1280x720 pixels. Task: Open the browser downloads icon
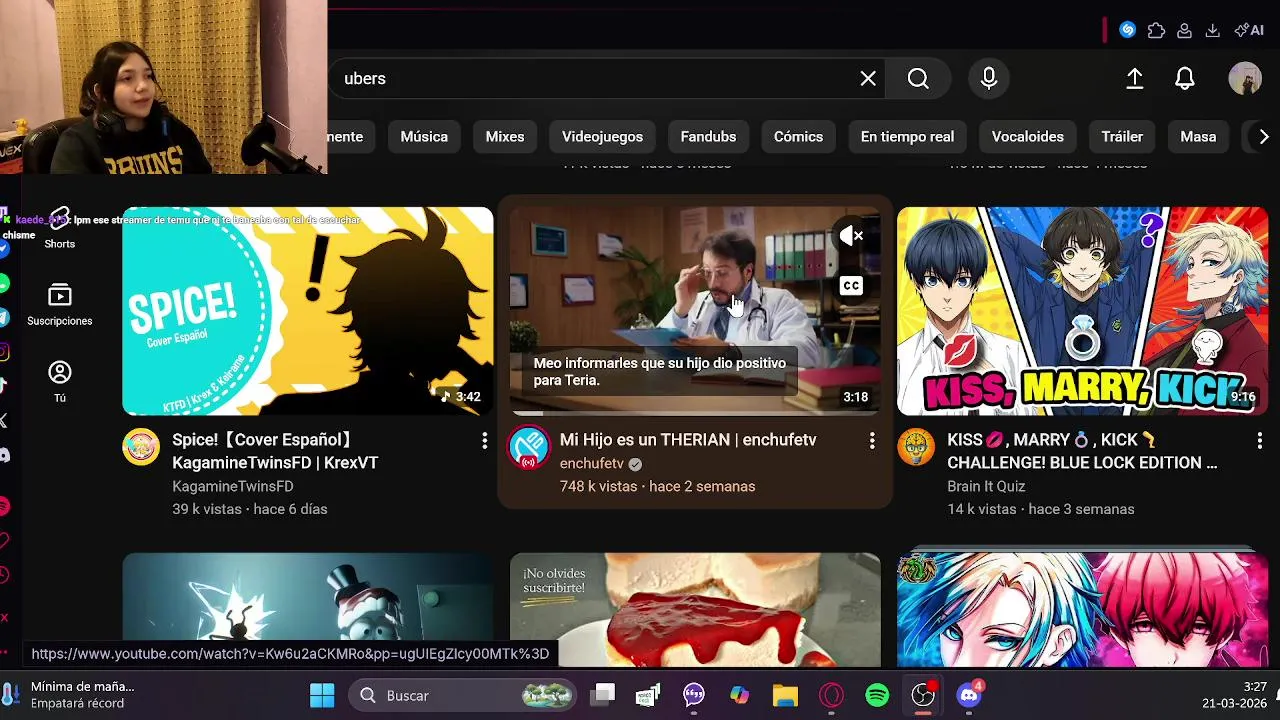[x=1212, y=30]
